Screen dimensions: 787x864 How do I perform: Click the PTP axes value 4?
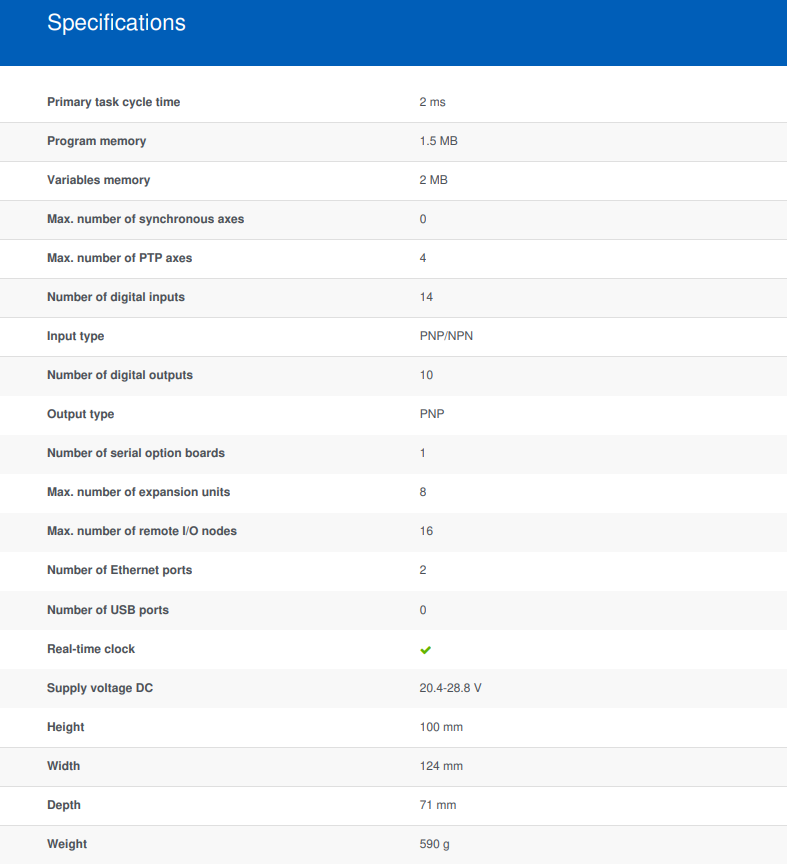click(423, 258)
